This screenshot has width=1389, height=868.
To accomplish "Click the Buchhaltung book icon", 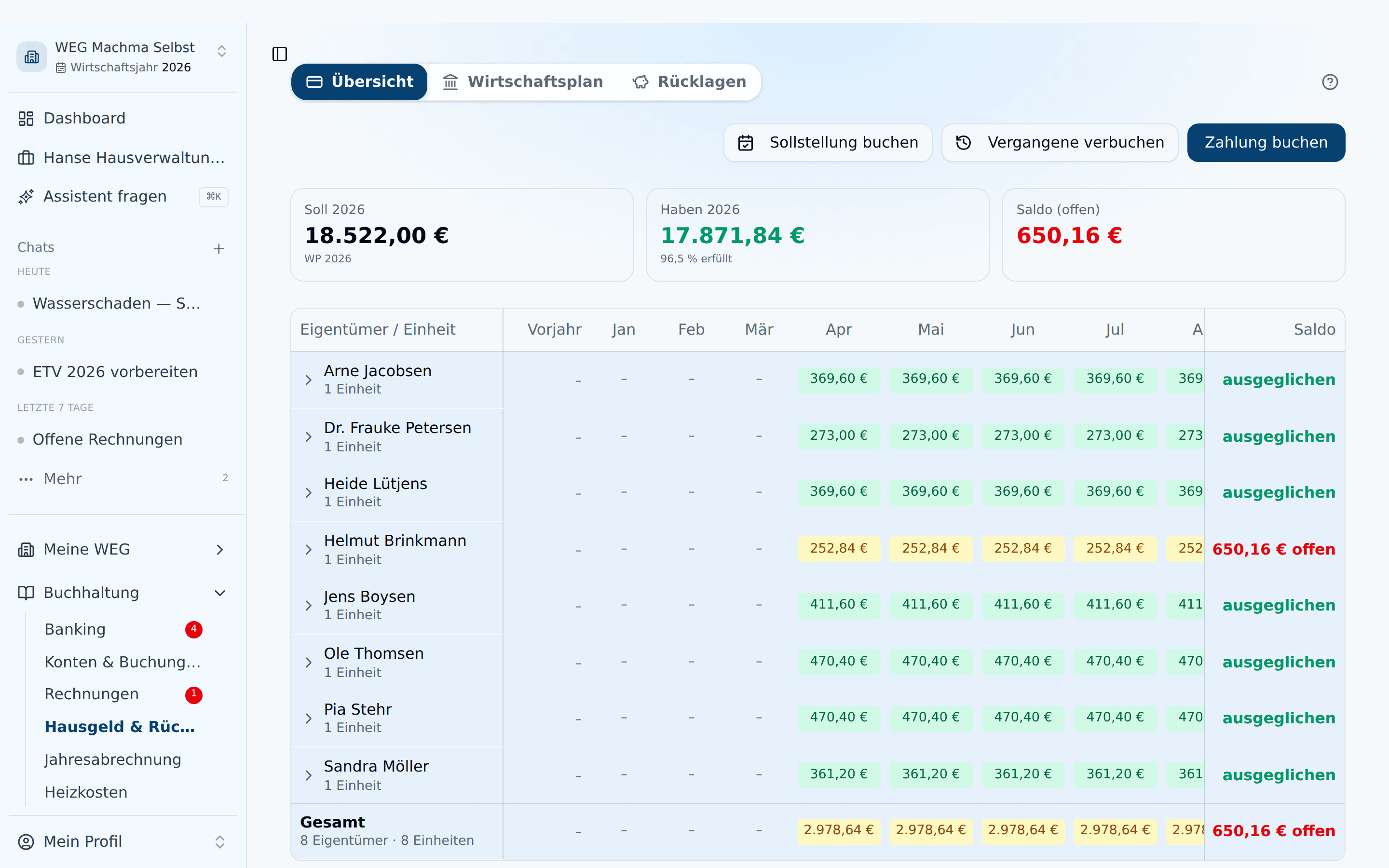I will coord(26,593).
